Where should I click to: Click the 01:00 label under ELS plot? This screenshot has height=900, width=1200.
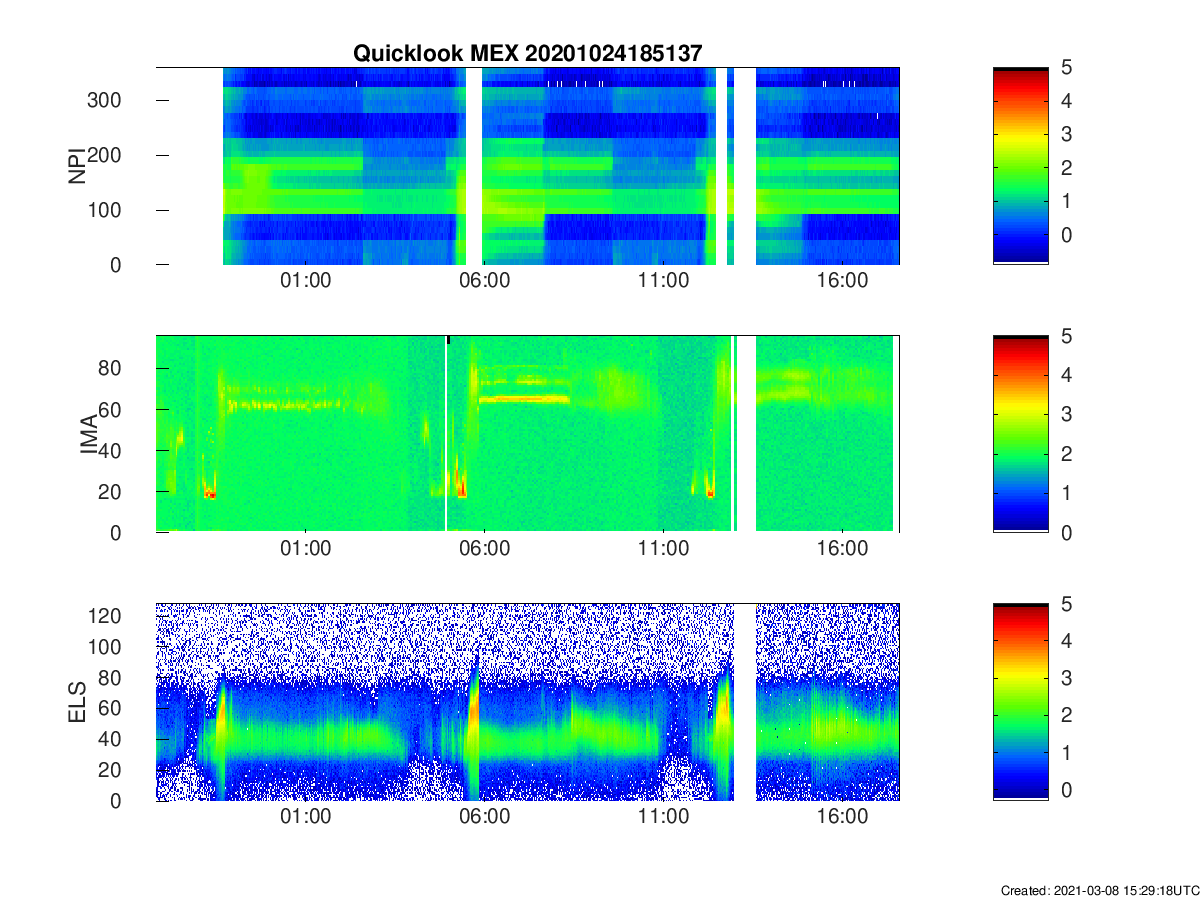[305, 818]
